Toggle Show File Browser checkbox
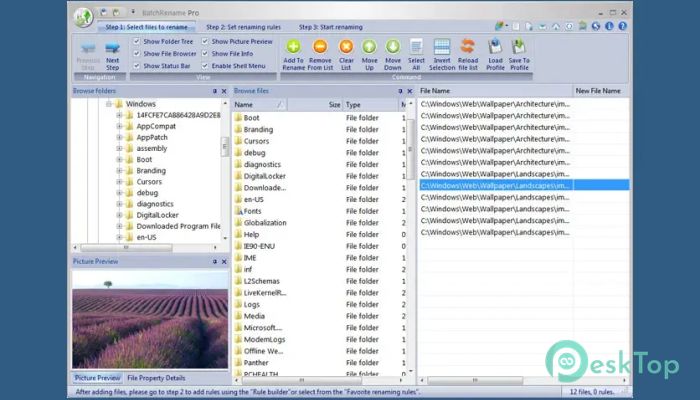This screenshot has width=700, height=400. [x=137, y=54]
